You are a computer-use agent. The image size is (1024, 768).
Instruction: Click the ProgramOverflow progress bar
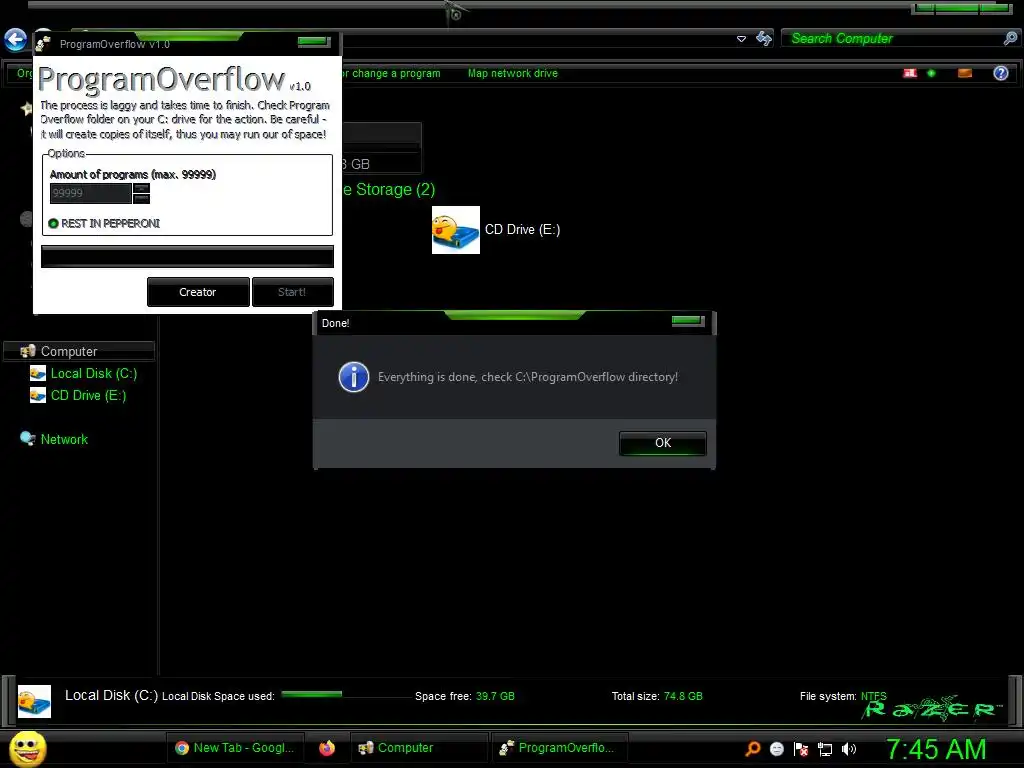[x=187, y=257]
